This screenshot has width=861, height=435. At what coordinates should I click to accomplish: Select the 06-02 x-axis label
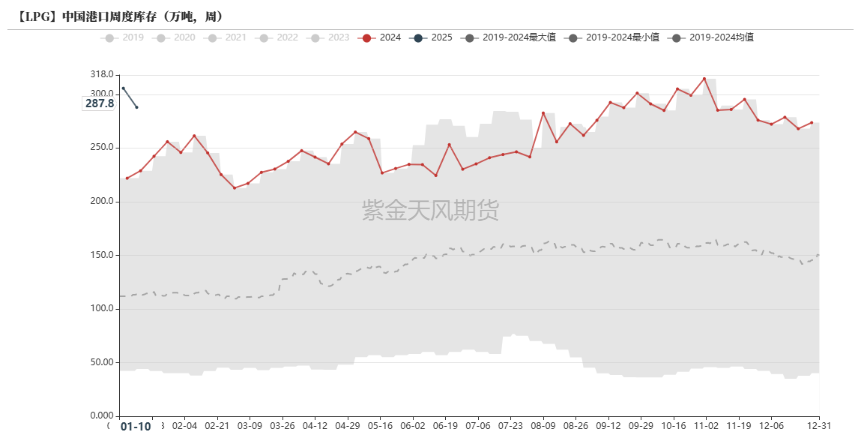click(412, 426)
